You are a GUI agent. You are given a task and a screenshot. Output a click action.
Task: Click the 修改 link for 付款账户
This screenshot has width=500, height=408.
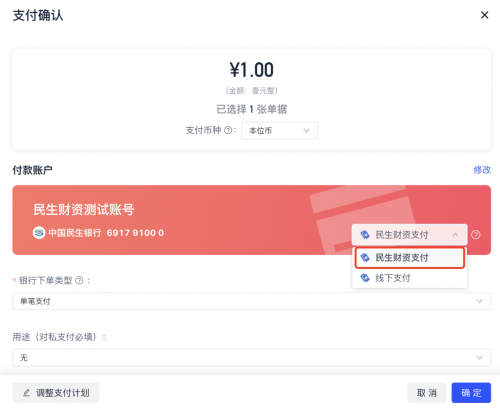point(482,170)
